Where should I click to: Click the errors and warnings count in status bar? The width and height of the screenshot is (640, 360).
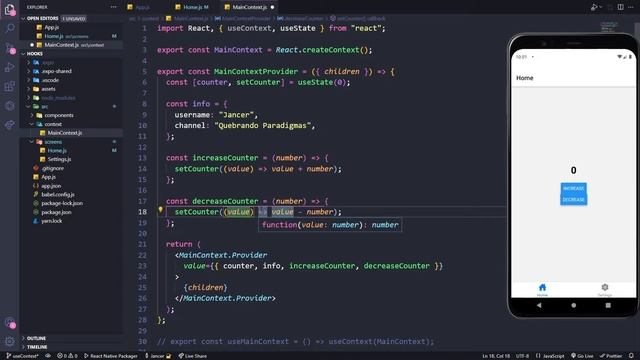tap(67, 356)
